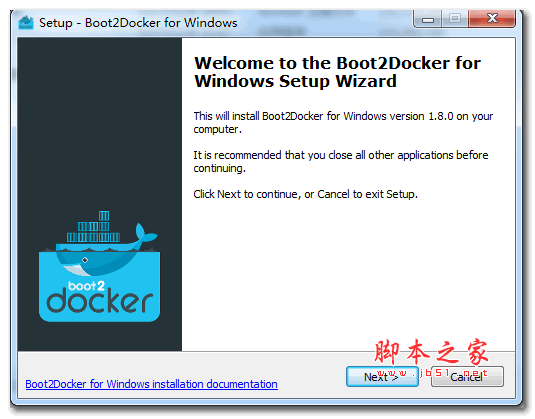Close the setup wizard with red X
The image size is (535, 419).
pos(492,18)
